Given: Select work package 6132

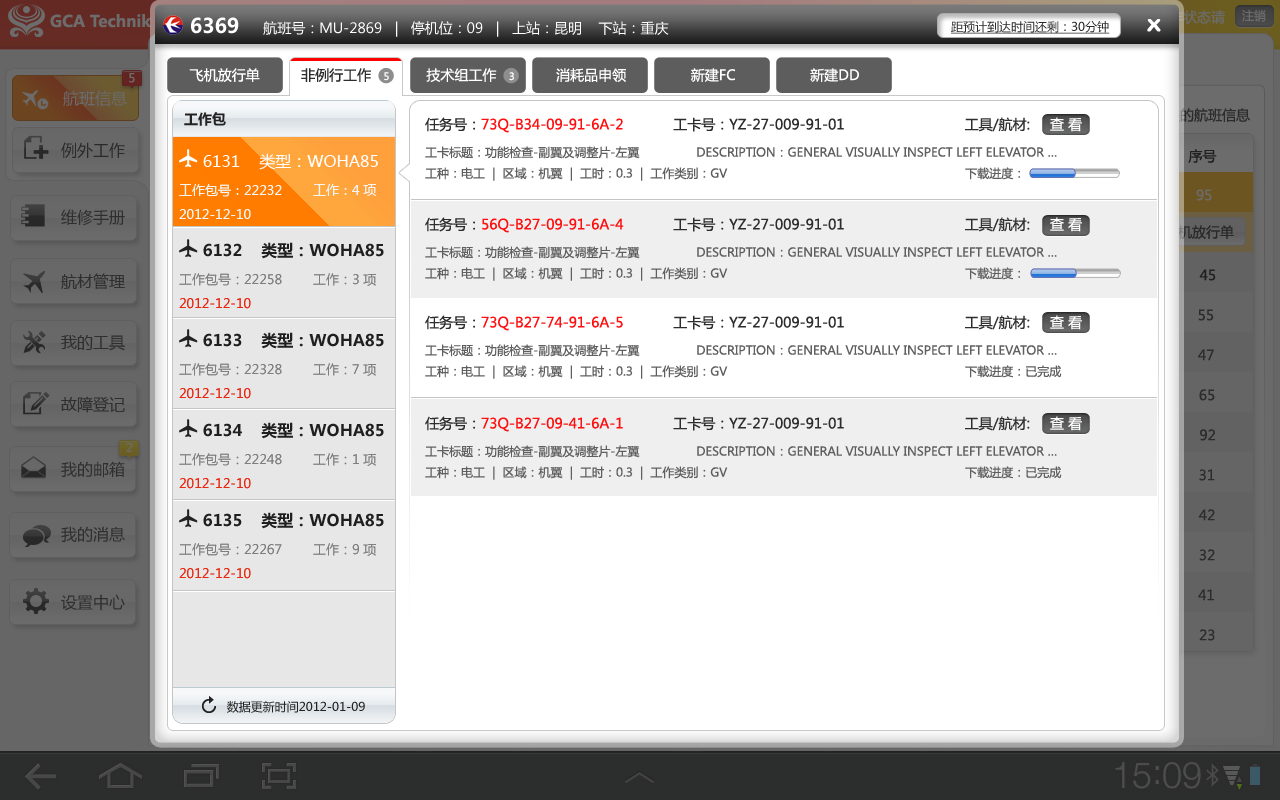Looking at the screenshot, I should click(284, 273).
